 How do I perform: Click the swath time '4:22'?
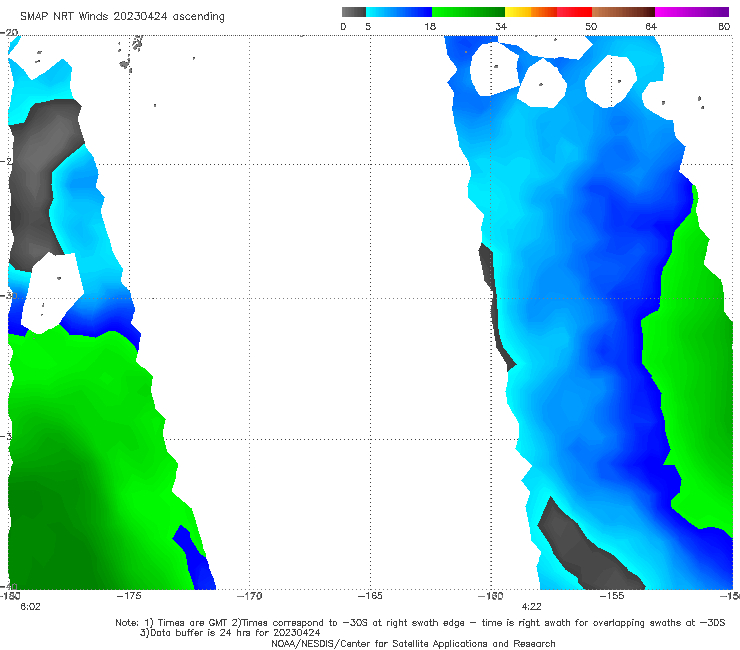tap(531, 607)
